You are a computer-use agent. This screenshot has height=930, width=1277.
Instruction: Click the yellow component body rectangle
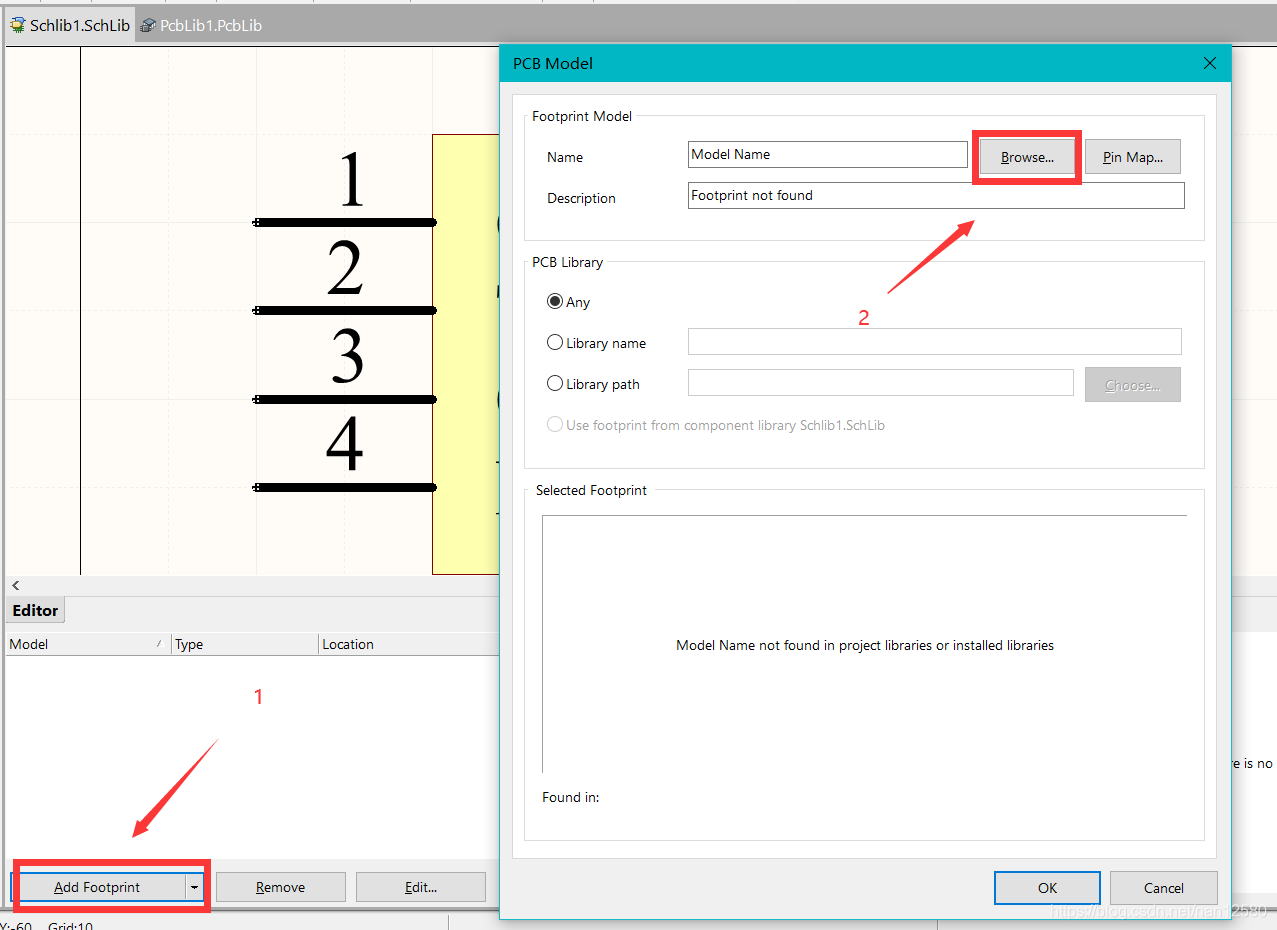click(466, 354)
